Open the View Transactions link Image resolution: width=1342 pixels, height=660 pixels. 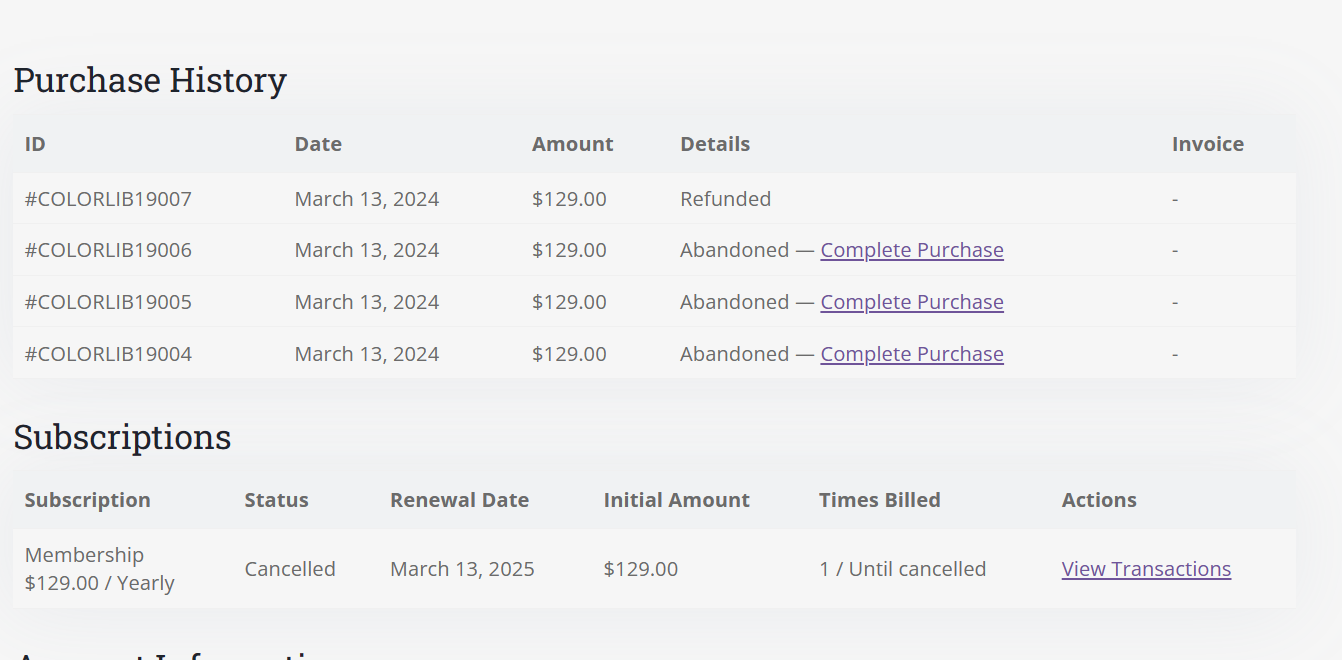[1146, 569]
